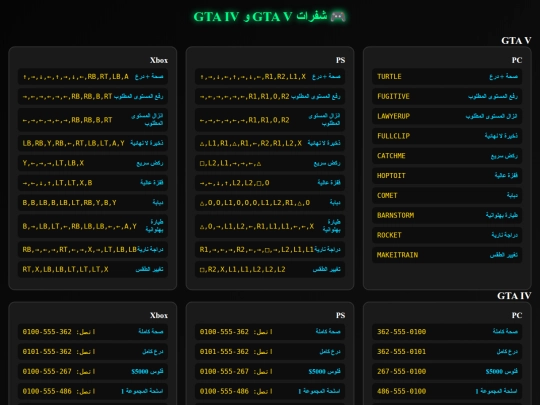Click the Xbox heading in the GTA V section
Image resolution: width=540 pixels, height=405 pixels.
[159, 60]
